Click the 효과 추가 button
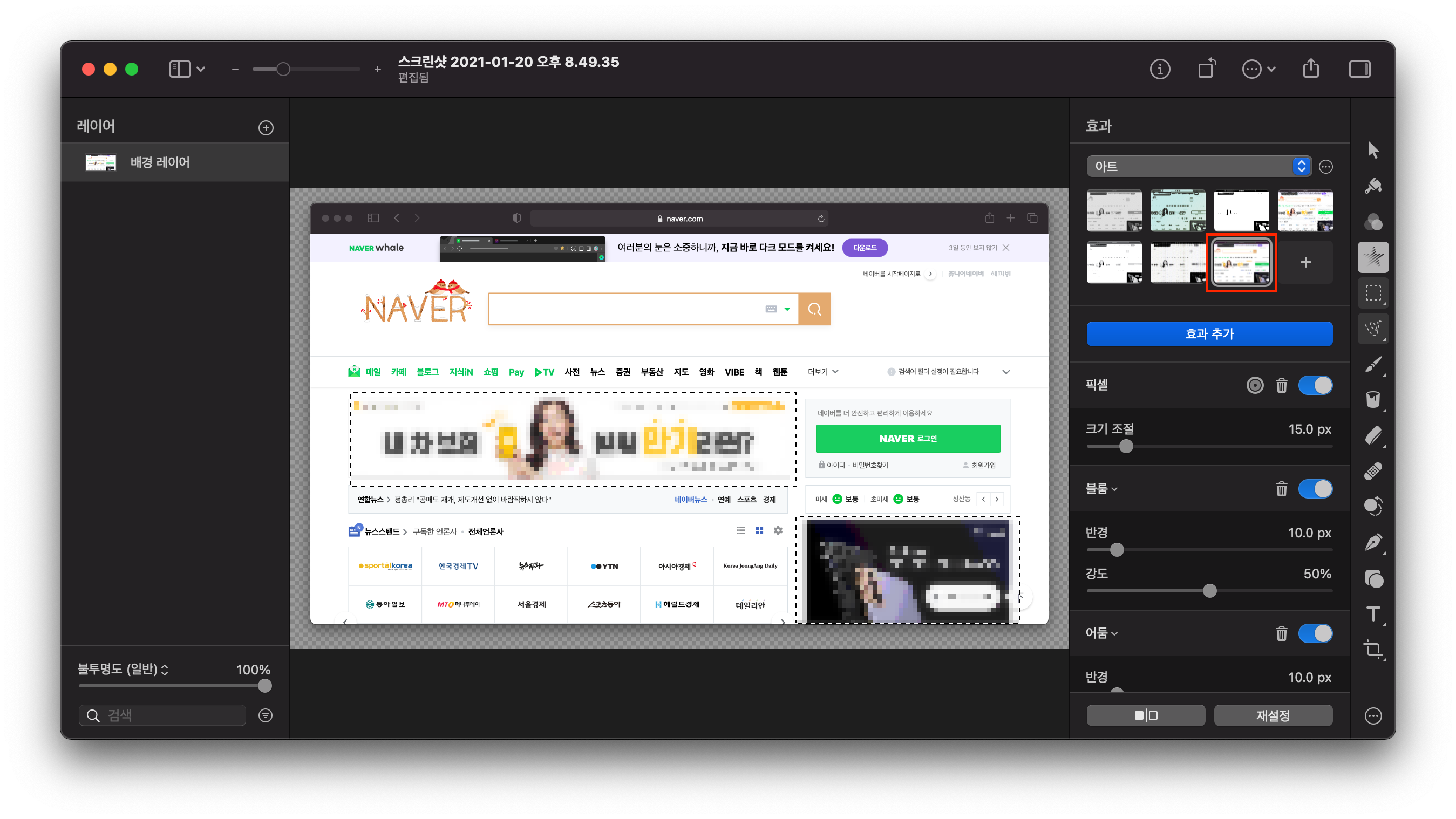Screen dimensions: 1456x819 click(1209, 334)
